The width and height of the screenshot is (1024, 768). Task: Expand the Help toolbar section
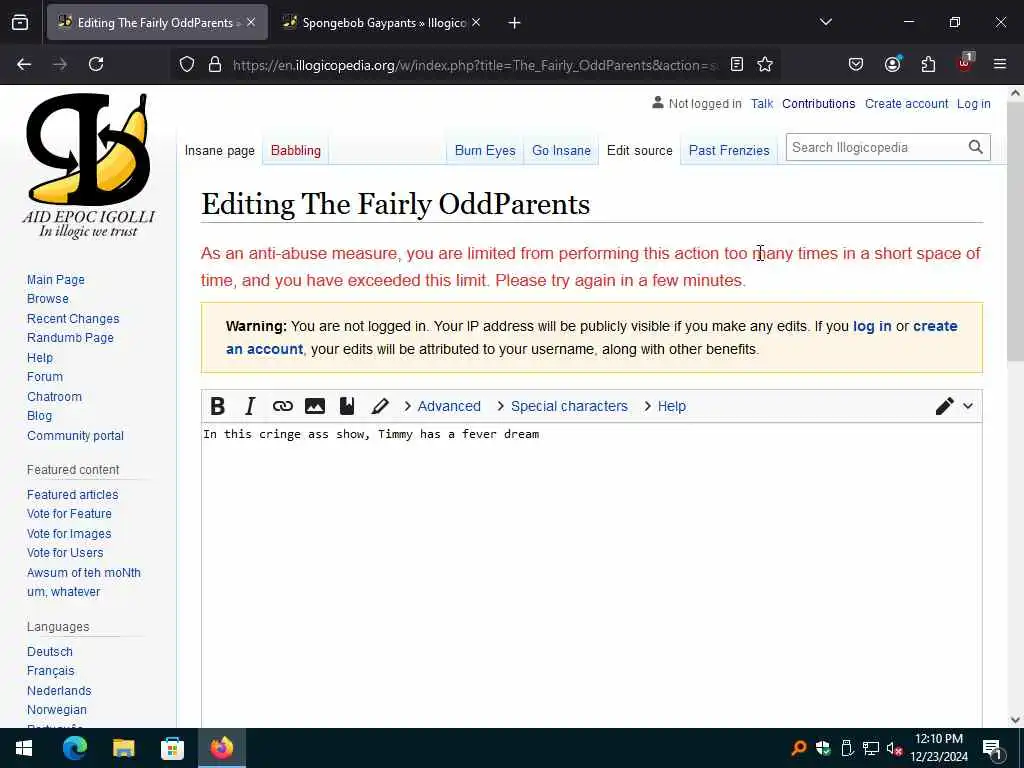click(x=665, y=406)
